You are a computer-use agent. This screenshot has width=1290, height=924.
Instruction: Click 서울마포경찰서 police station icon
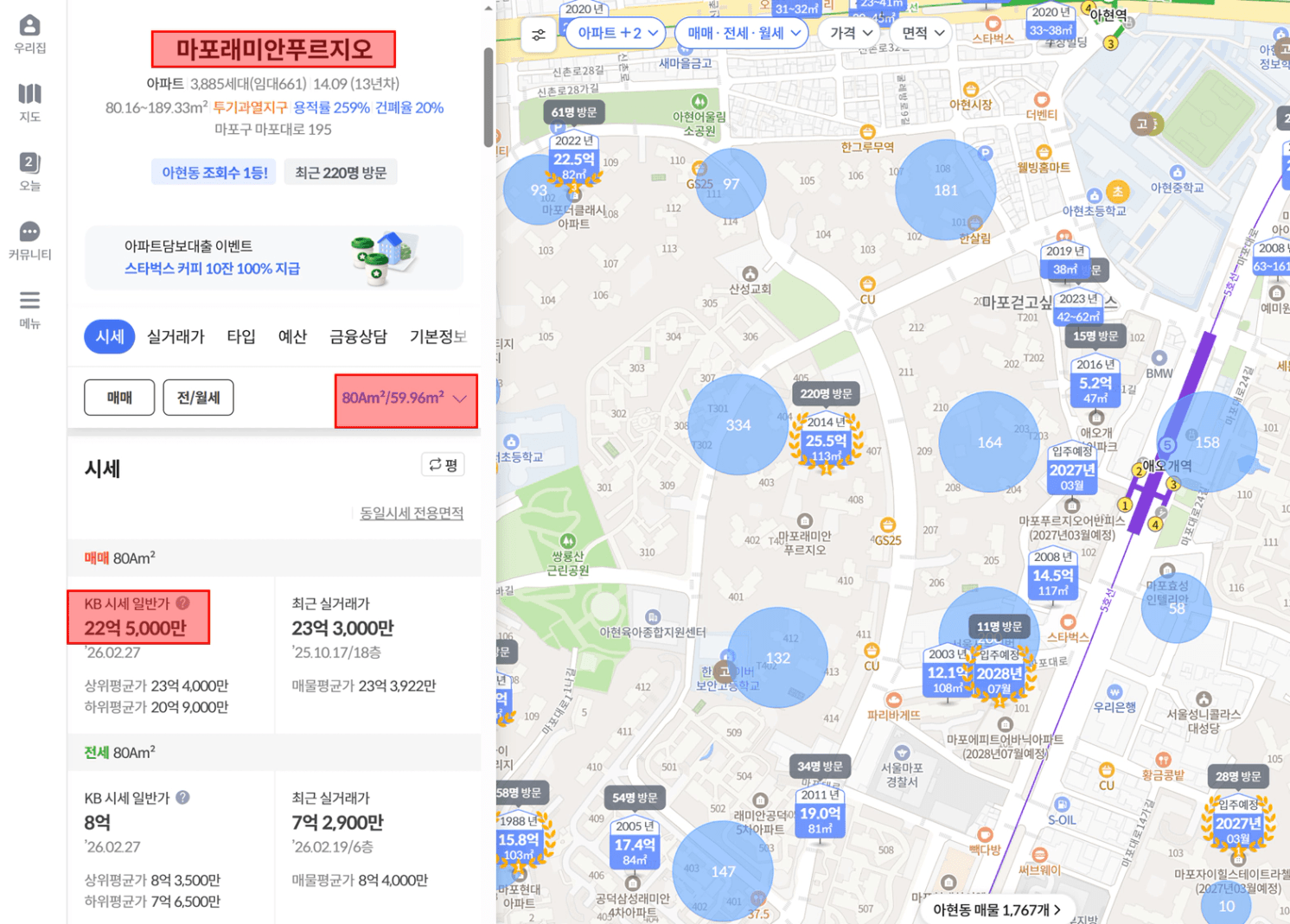[x=902, y=752]
